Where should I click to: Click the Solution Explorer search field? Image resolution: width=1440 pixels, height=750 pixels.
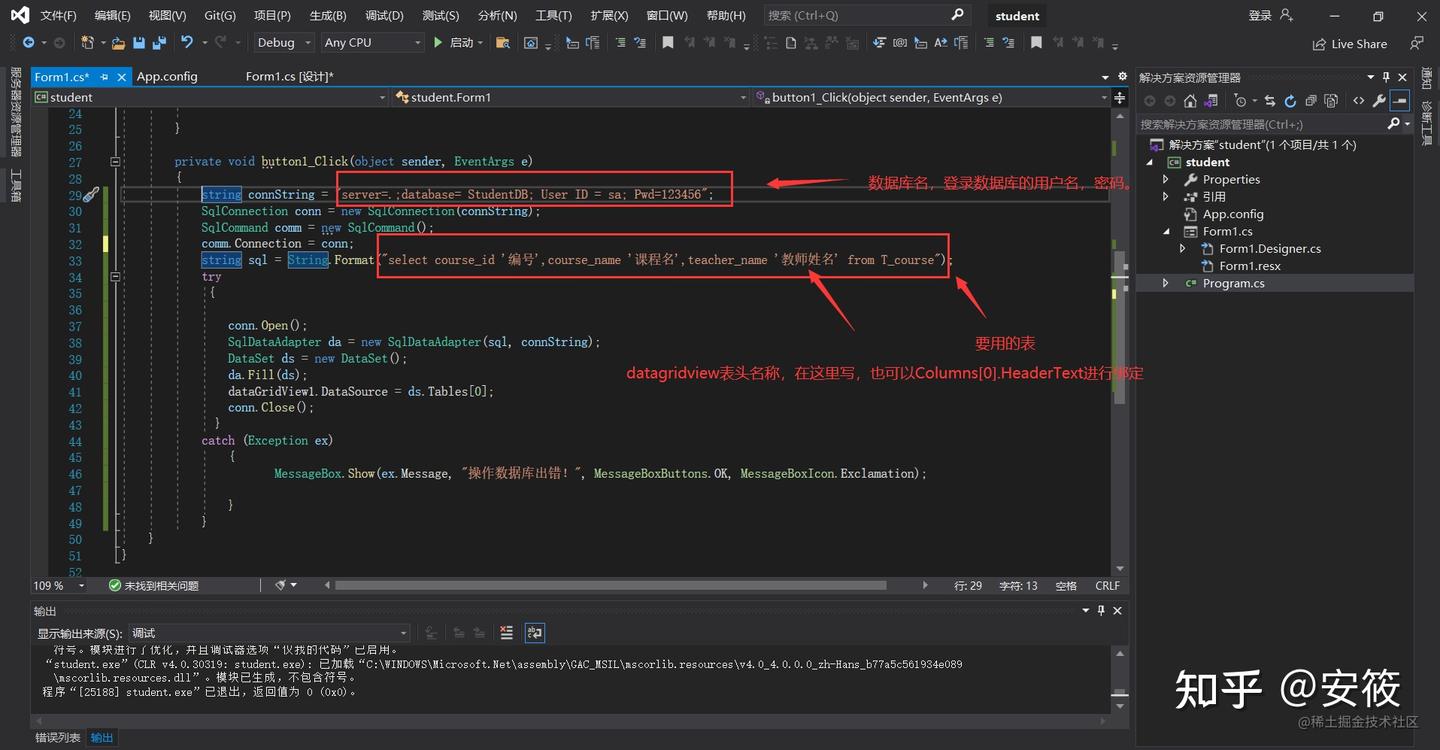click(1270, 124)
